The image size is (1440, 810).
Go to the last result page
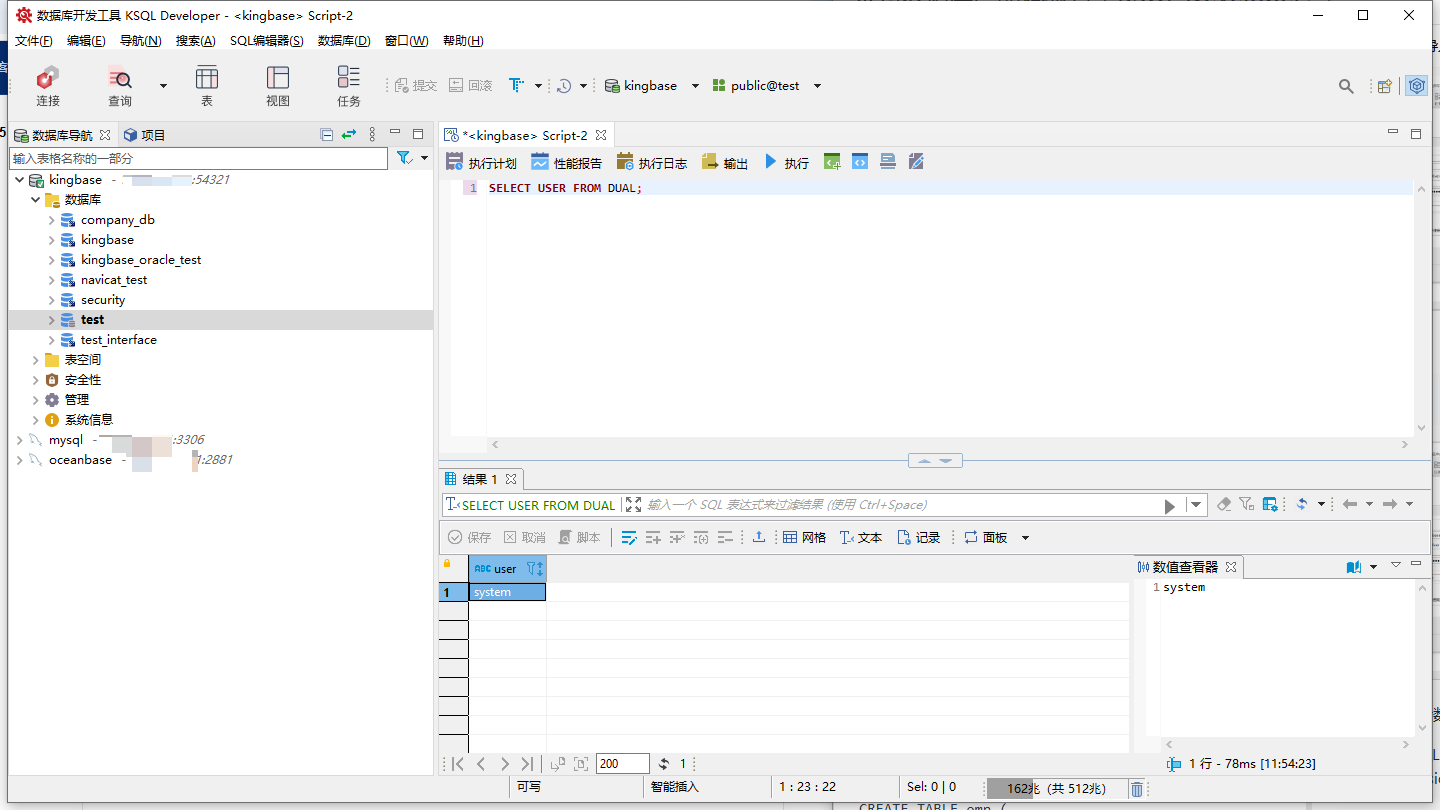point(527,764)
